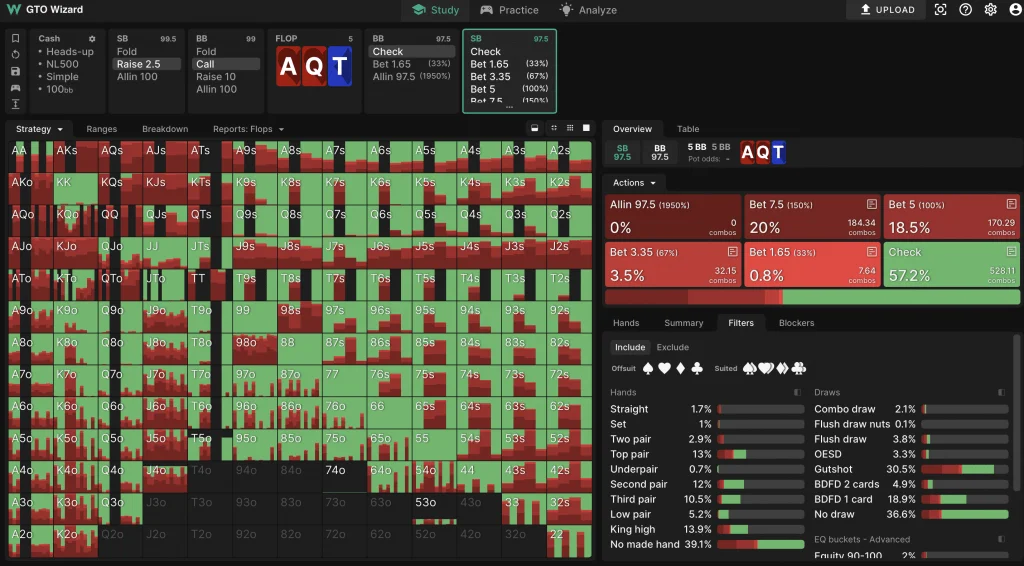This screenshot has height=566, width=1024.
Task: Open the Cash settings gear icon
Action: [x=93, y=38]
